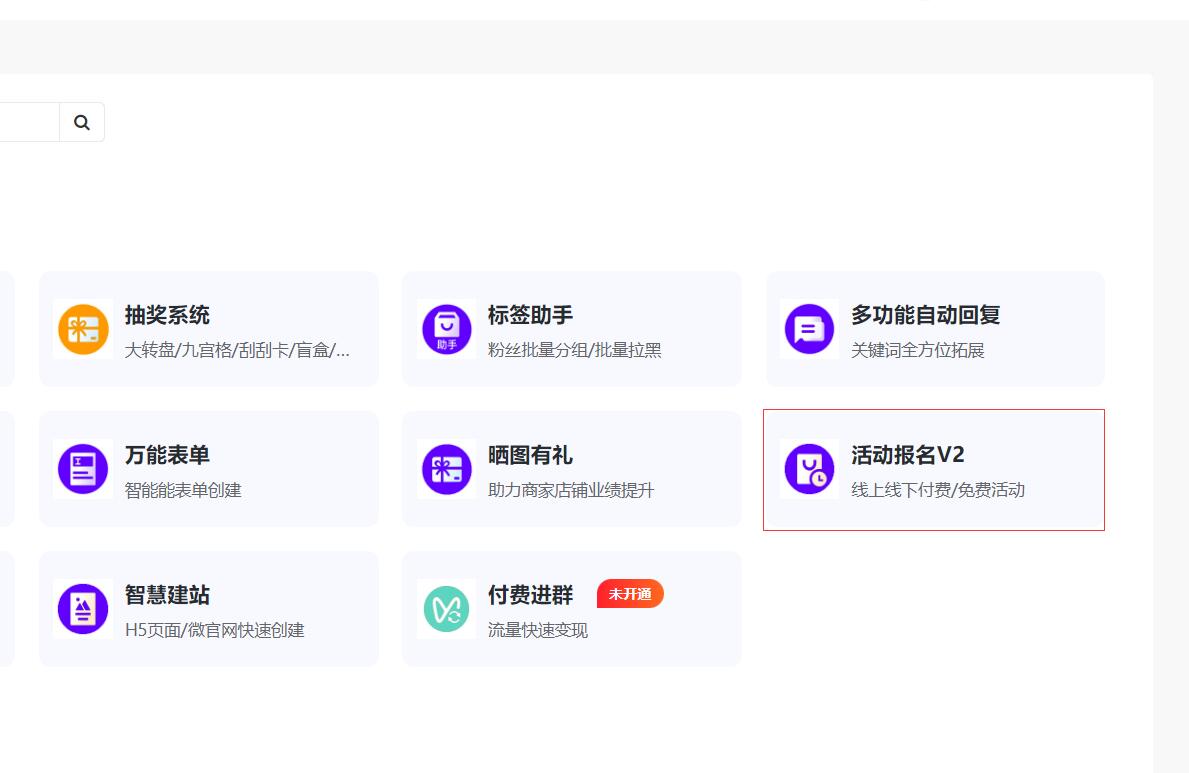This screenshot has height=773, width=1189.
Task: Click the red 未开通 badge
Action: click(630, 594)
